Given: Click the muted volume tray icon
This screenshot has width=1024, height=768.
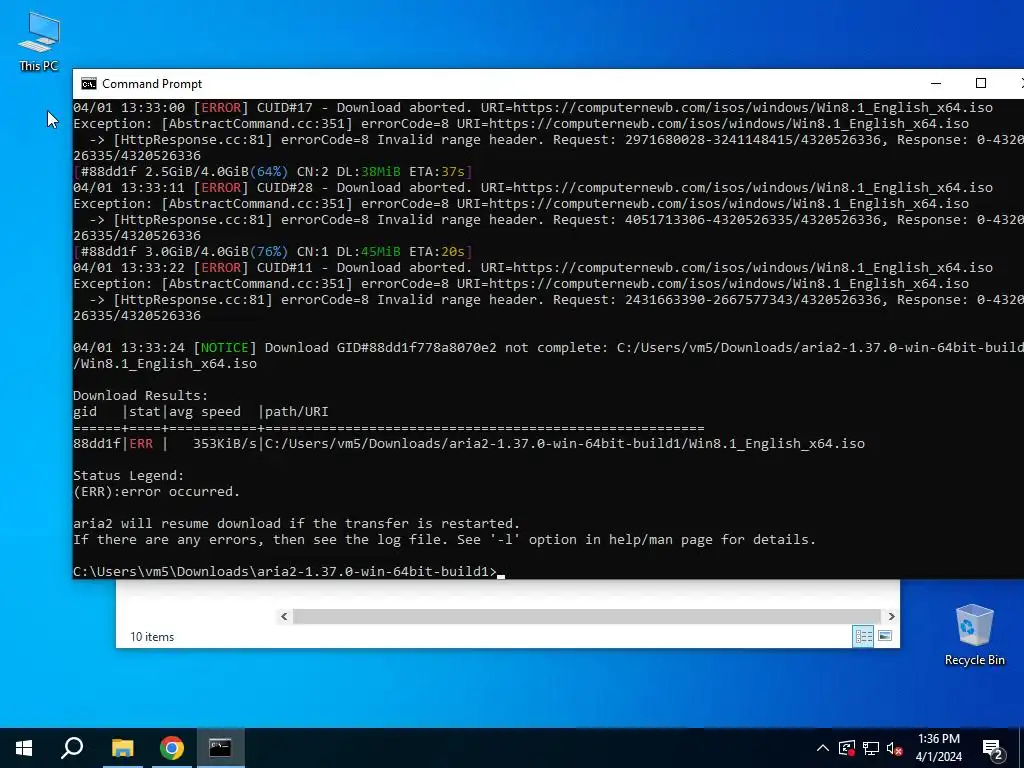Looking at the screenshot, I should [x=895, y=748].
